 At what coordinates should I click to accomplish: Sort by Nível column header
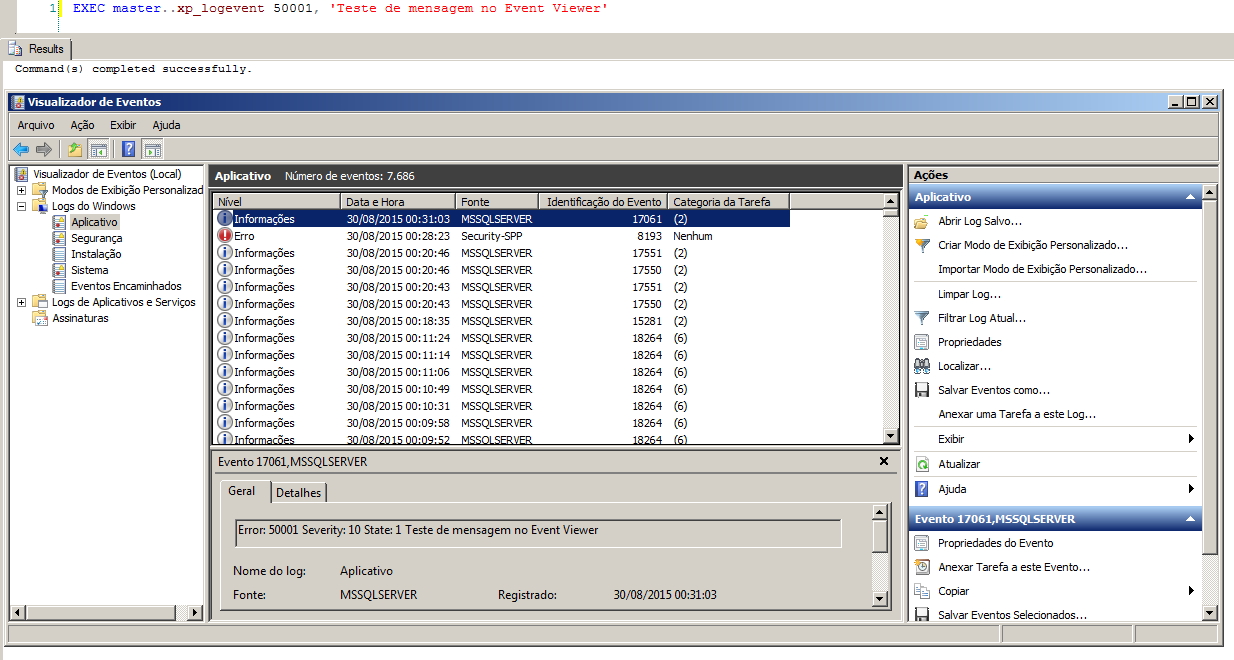276,201
